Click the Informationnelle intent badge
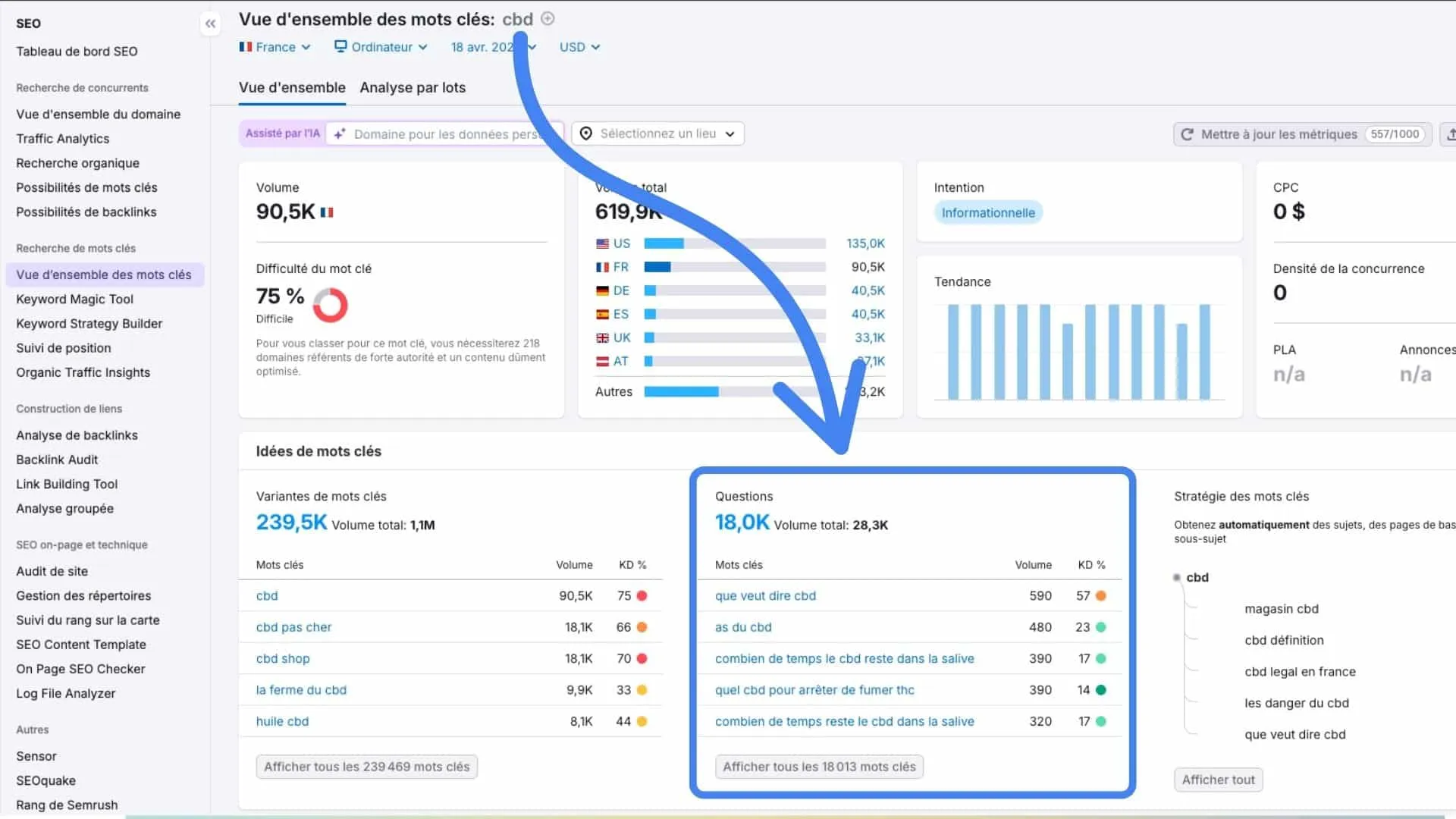 [987, 213]
